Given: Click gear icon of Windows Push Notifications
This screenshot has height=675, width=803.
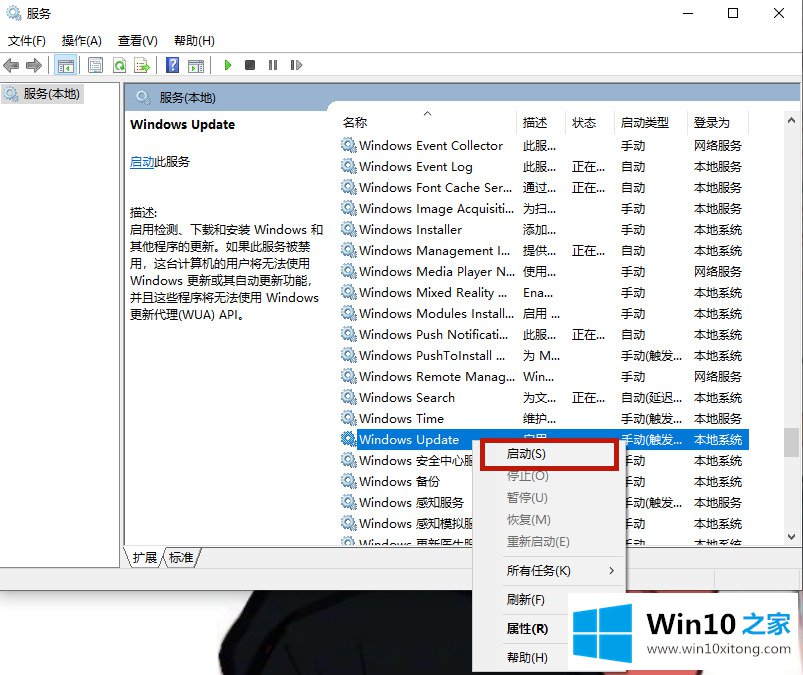Looking at the screenshot, I should 349,334.
